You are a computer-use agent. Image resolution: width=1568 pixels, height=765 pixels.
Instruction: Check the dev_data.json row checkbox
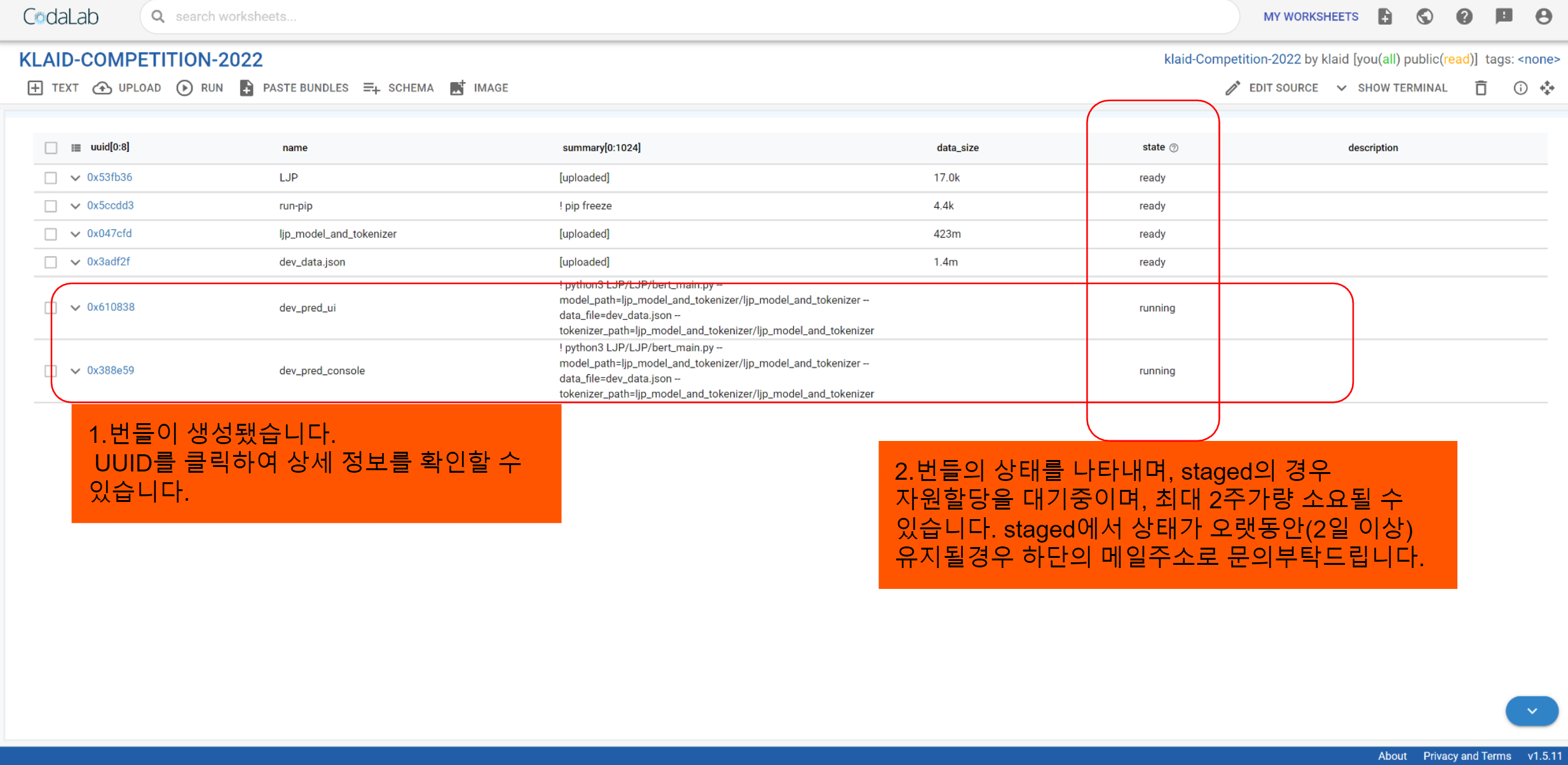[51, 262]
